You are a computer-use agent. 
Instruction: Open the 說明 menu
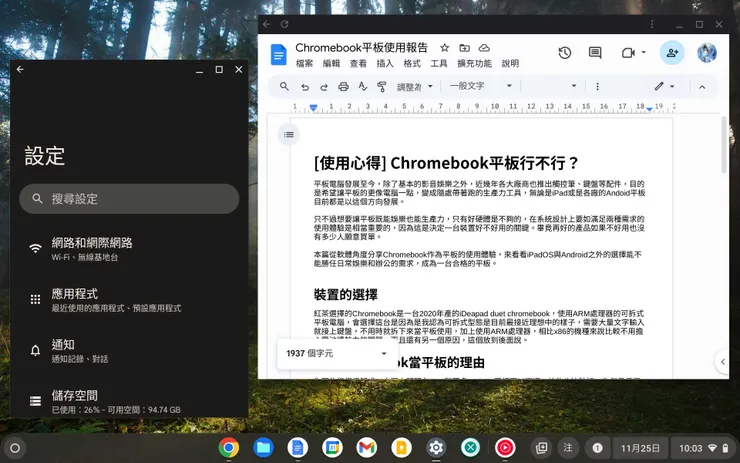[510, 63]
